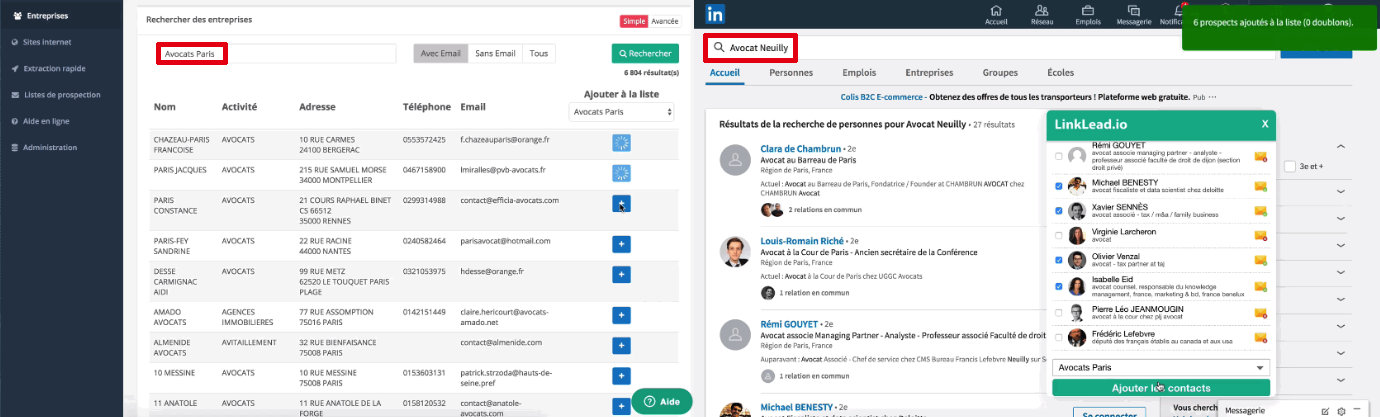
Task: Add 10 MESSINE with plus button
Action: (x=621, y=374)
